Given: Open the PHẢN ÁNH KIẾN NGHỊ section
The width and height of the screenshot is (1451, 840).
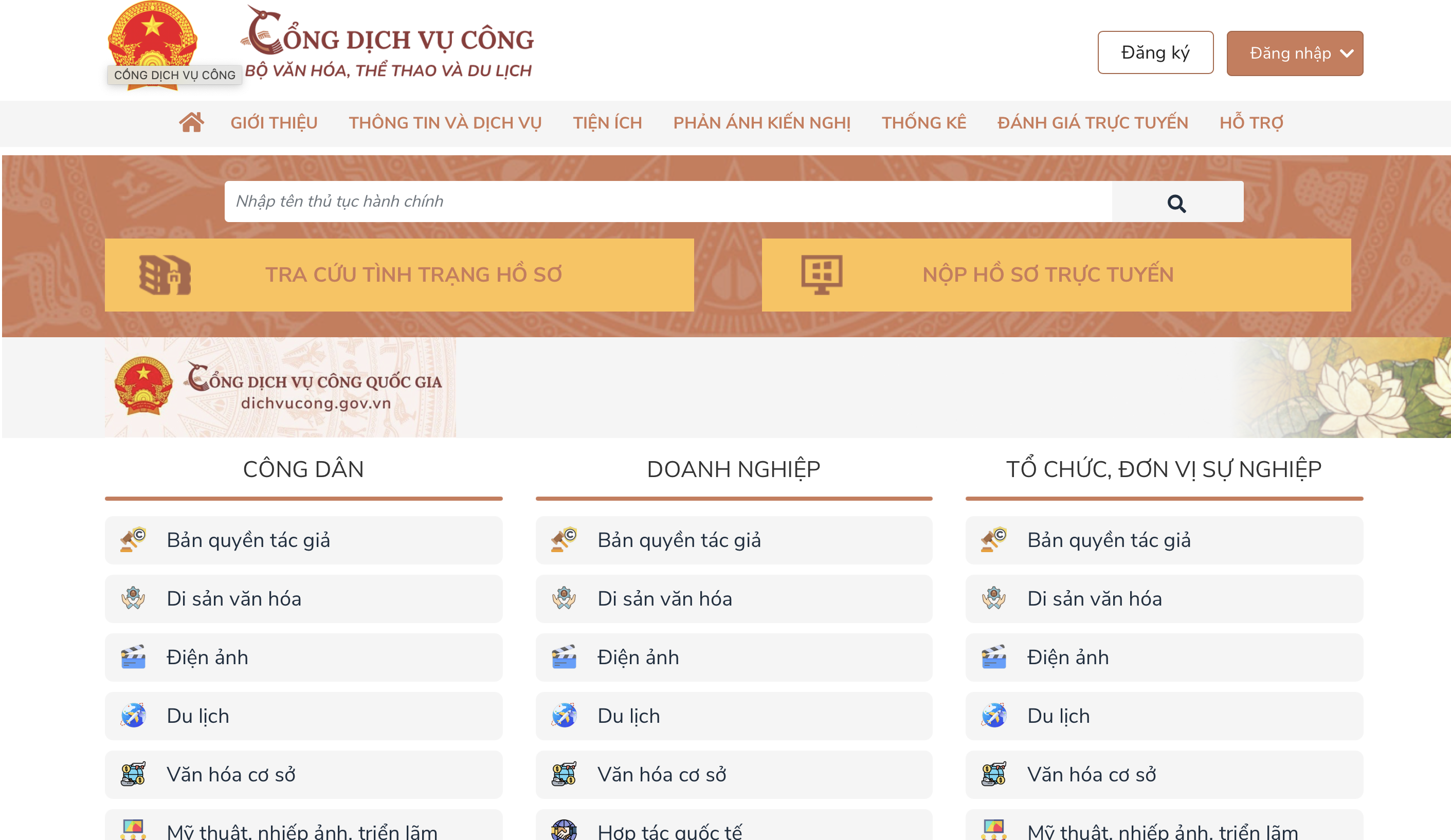Looking at the screenshot, I should click(x=763, y=122).
